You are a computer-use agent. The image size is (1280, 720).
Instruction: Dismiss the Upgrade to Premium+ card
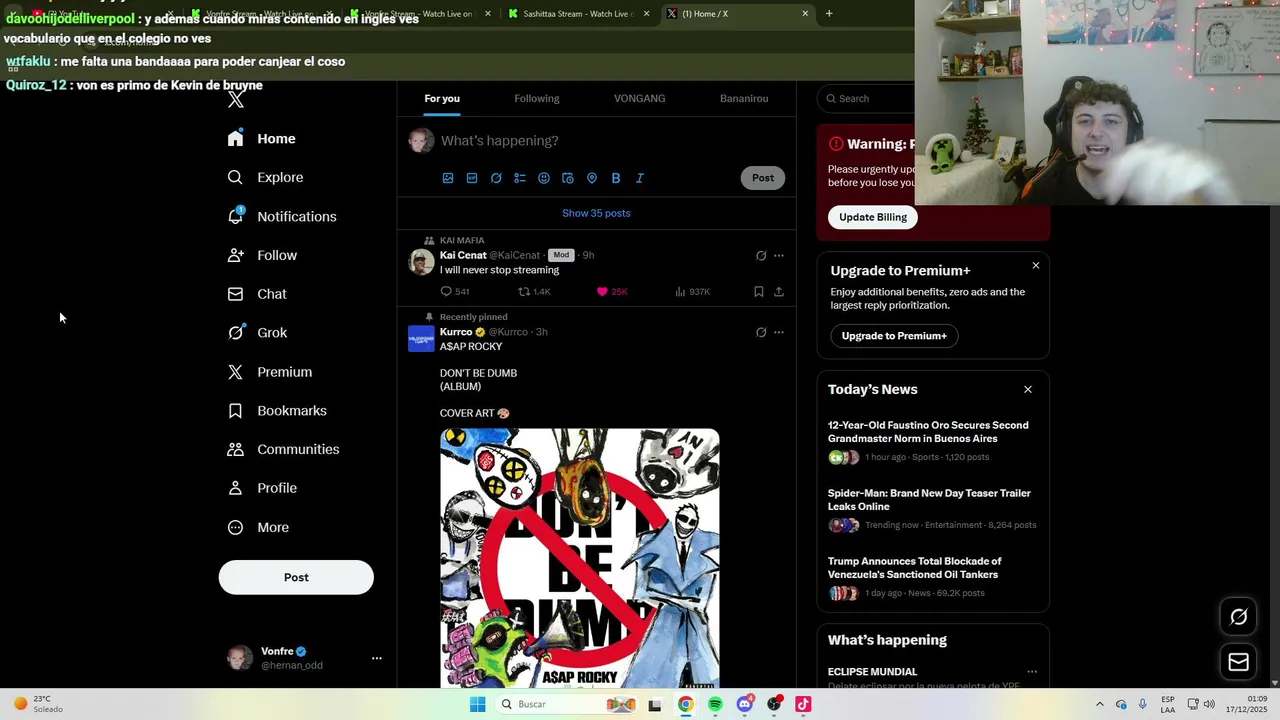[1036, 266]
